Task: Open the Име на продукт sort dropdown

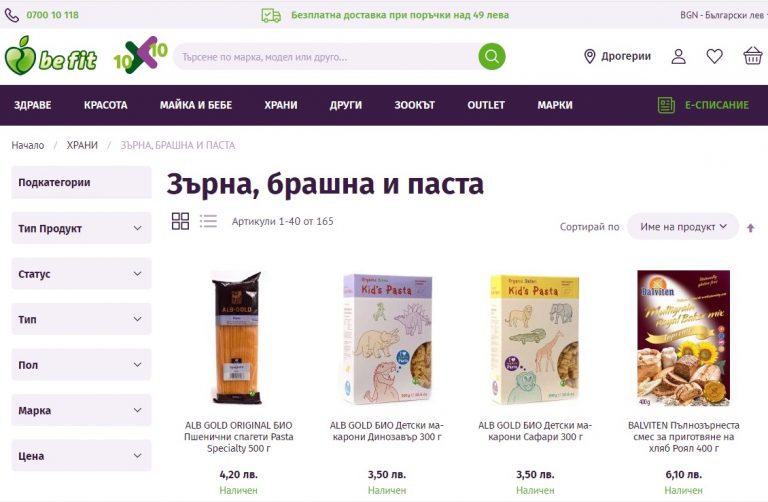Action: [x=683, y=227]
